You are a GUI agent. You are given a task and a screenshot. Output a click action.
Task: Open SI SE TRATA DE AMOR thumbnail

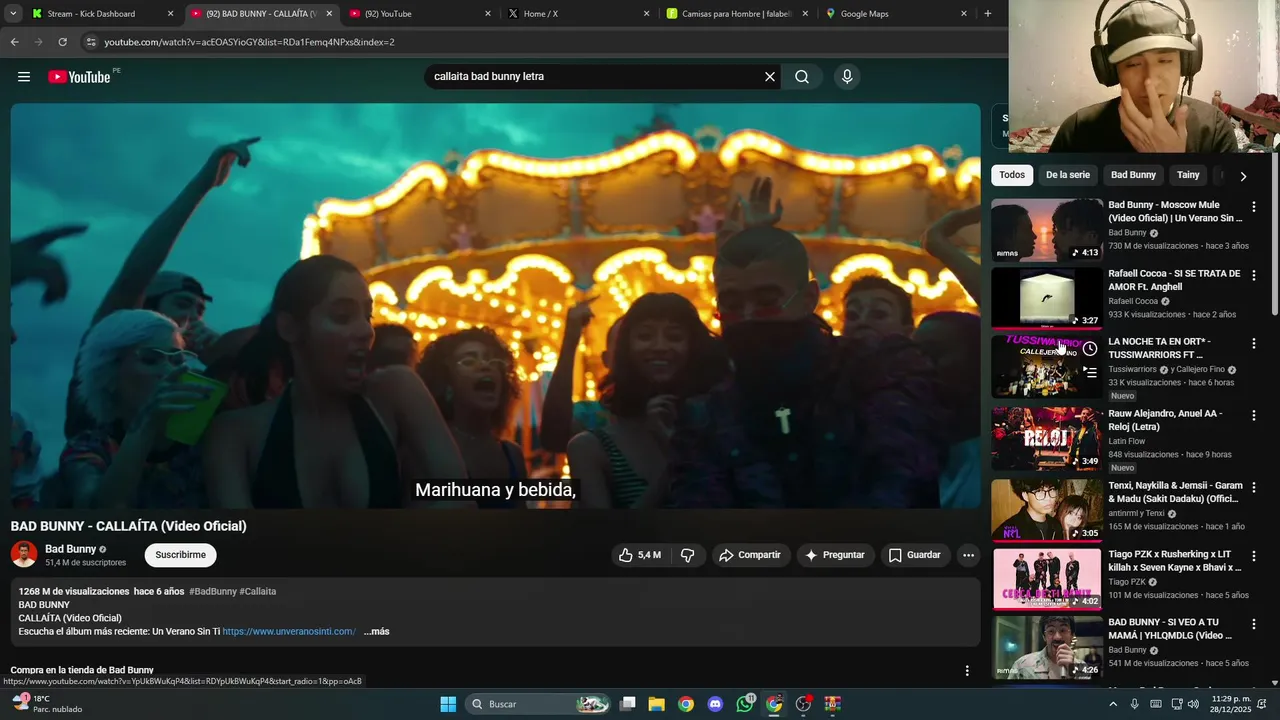pos(1046,298)
